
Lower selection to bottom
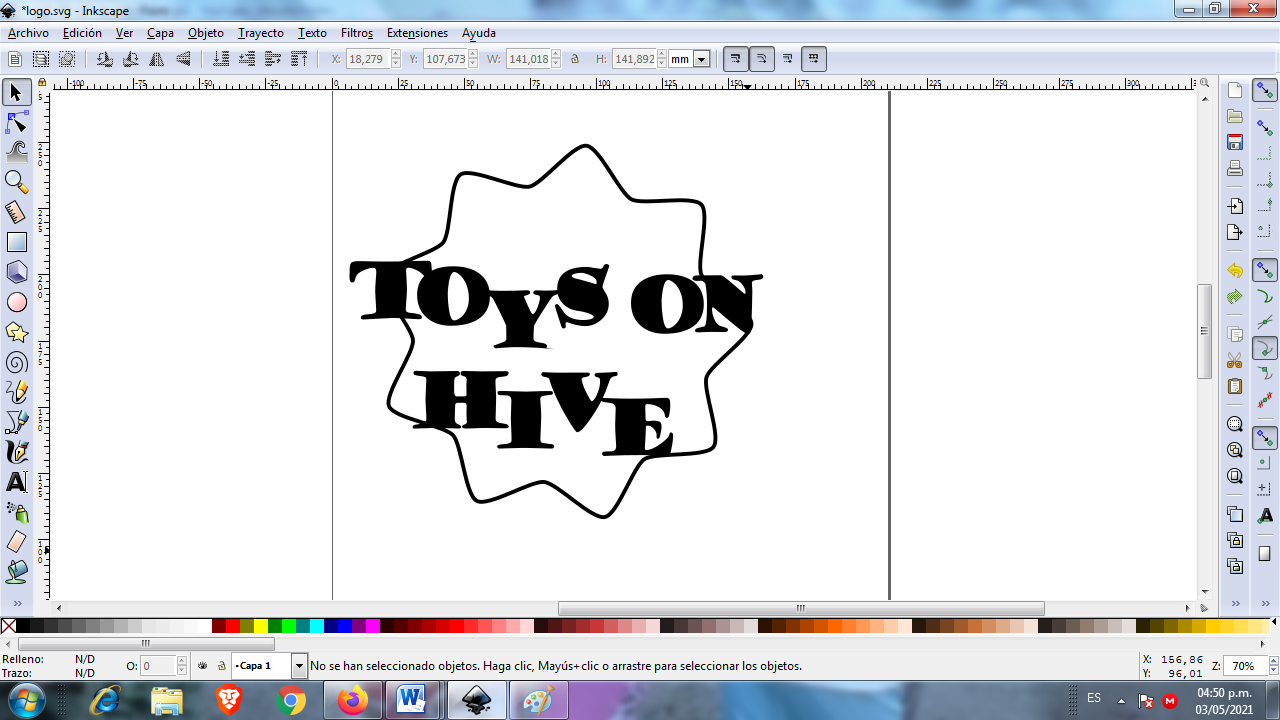[x=221, y=59]
